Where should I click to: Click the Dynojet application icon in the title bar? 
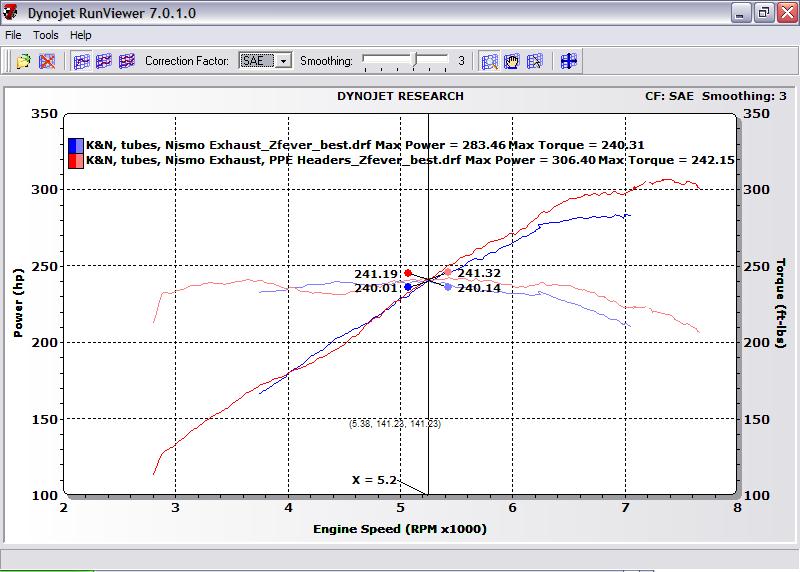click(x=10, y=12)
